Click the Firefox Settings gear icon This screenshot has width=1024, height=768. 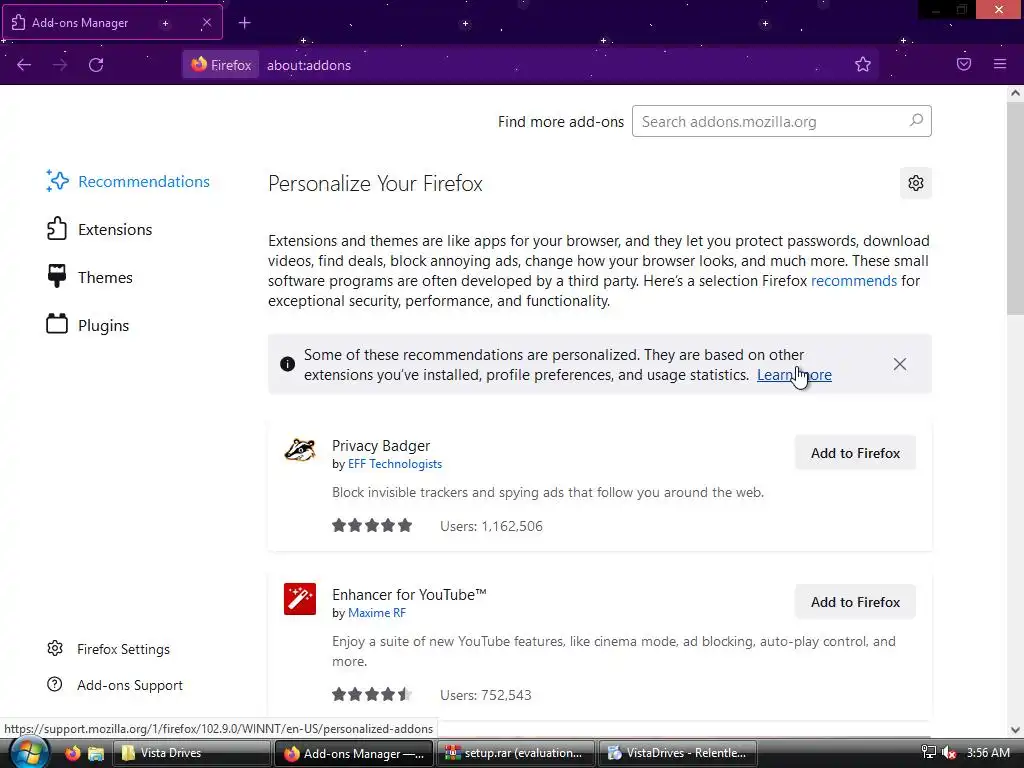pyautogui.click(x=55, y=648)
